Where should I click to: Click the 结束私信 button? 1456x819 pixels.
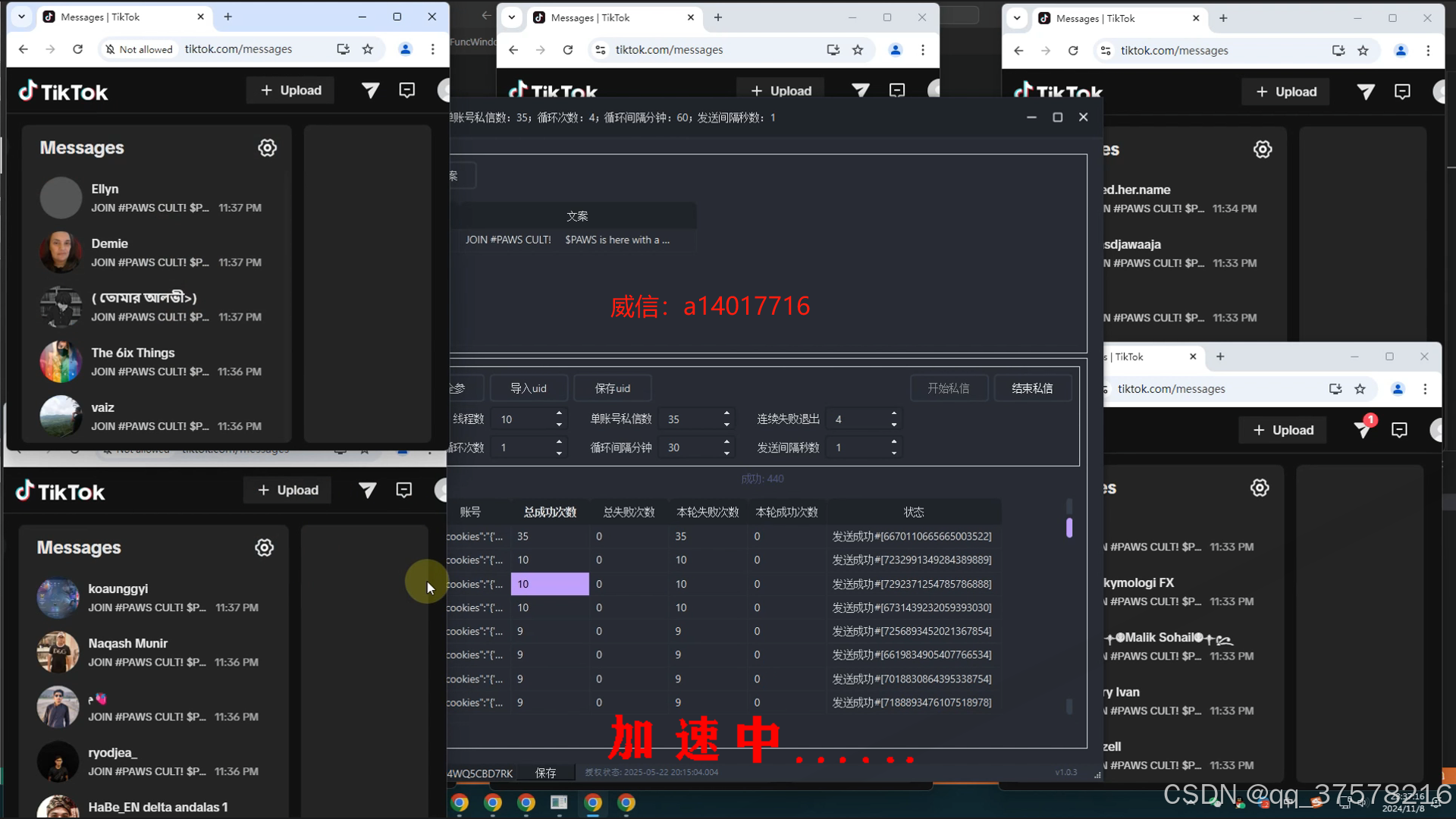(x=1031, y=388)
